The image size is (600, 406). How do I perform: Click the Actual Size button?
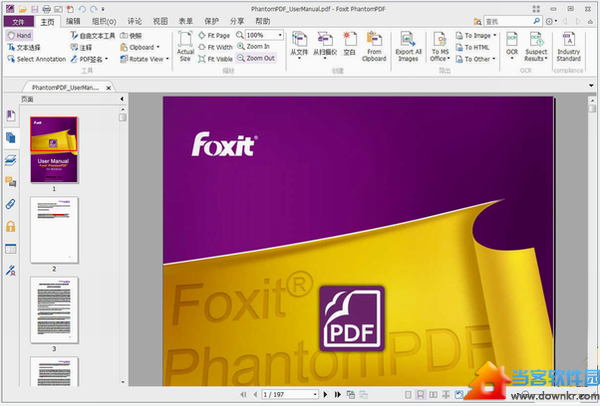pos(185,47)
